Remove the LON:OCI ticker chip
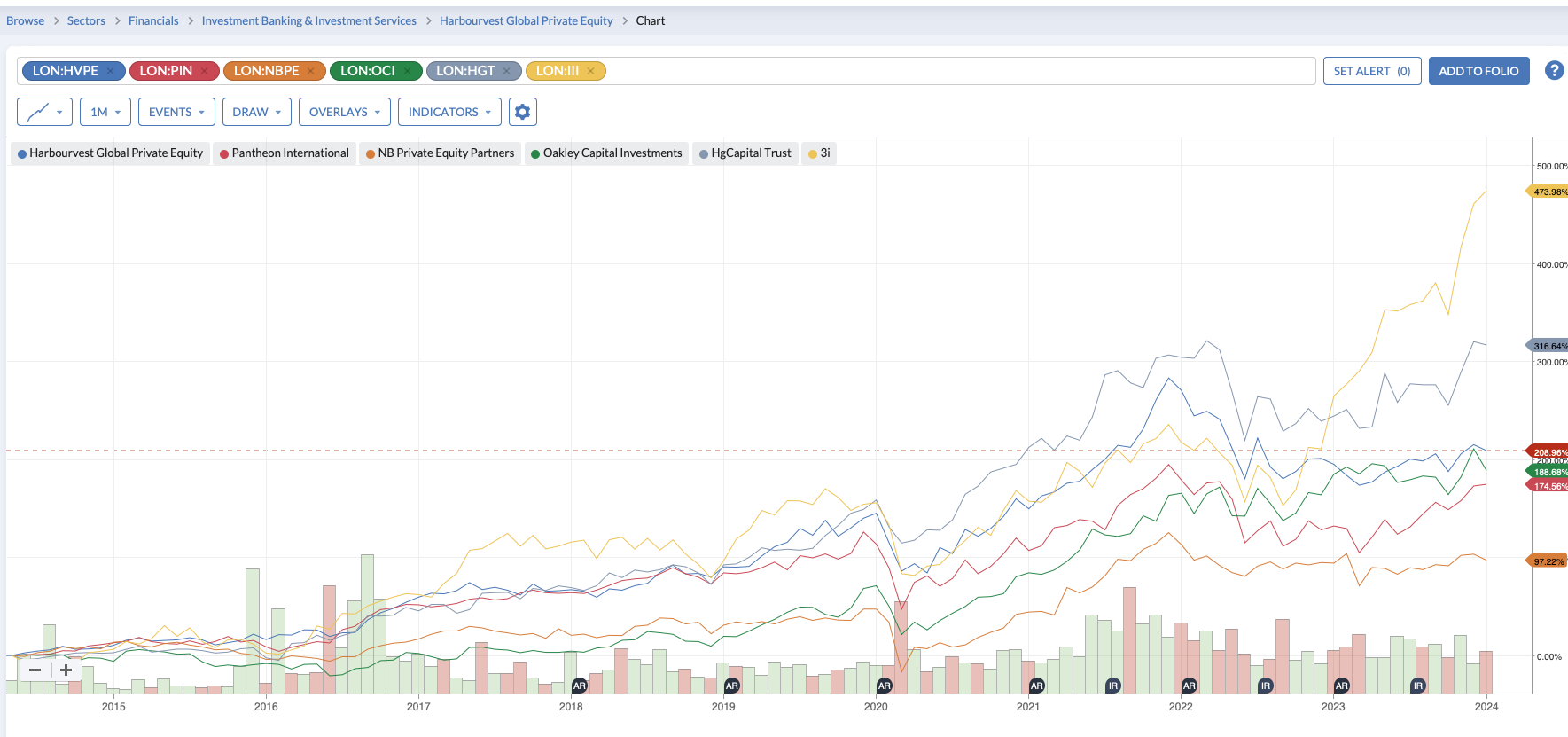 [x=407, y=71]
